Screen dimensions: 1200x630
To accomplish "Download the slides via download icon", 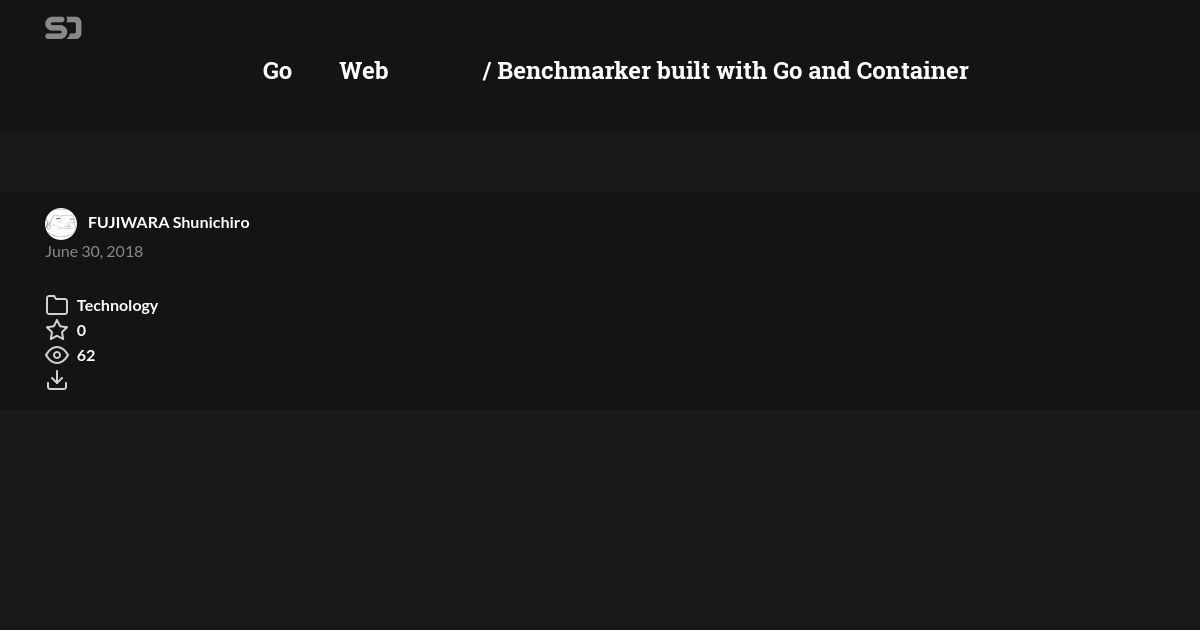I will coord(57,380).
